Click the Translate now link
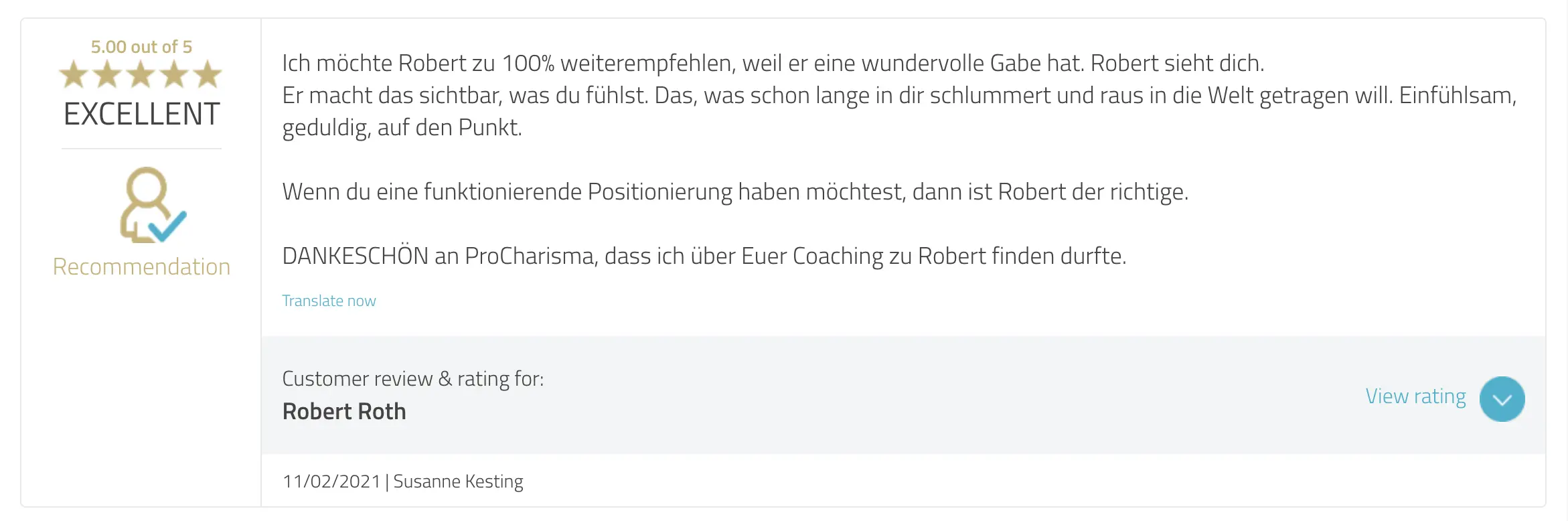 329,301
